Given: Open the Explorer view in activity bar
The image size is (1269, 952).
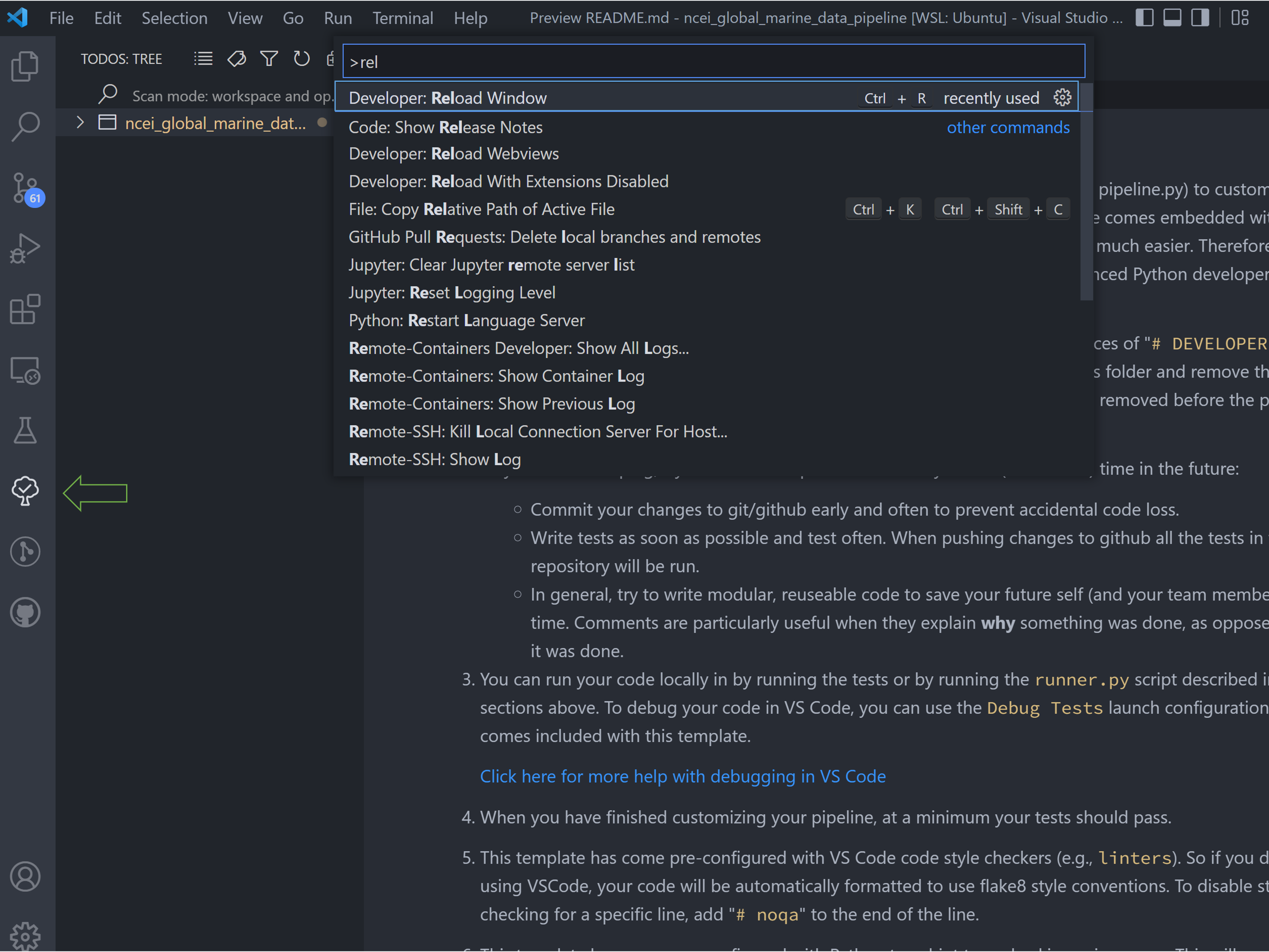Looking at the screenshot, I should coord(25,66).
